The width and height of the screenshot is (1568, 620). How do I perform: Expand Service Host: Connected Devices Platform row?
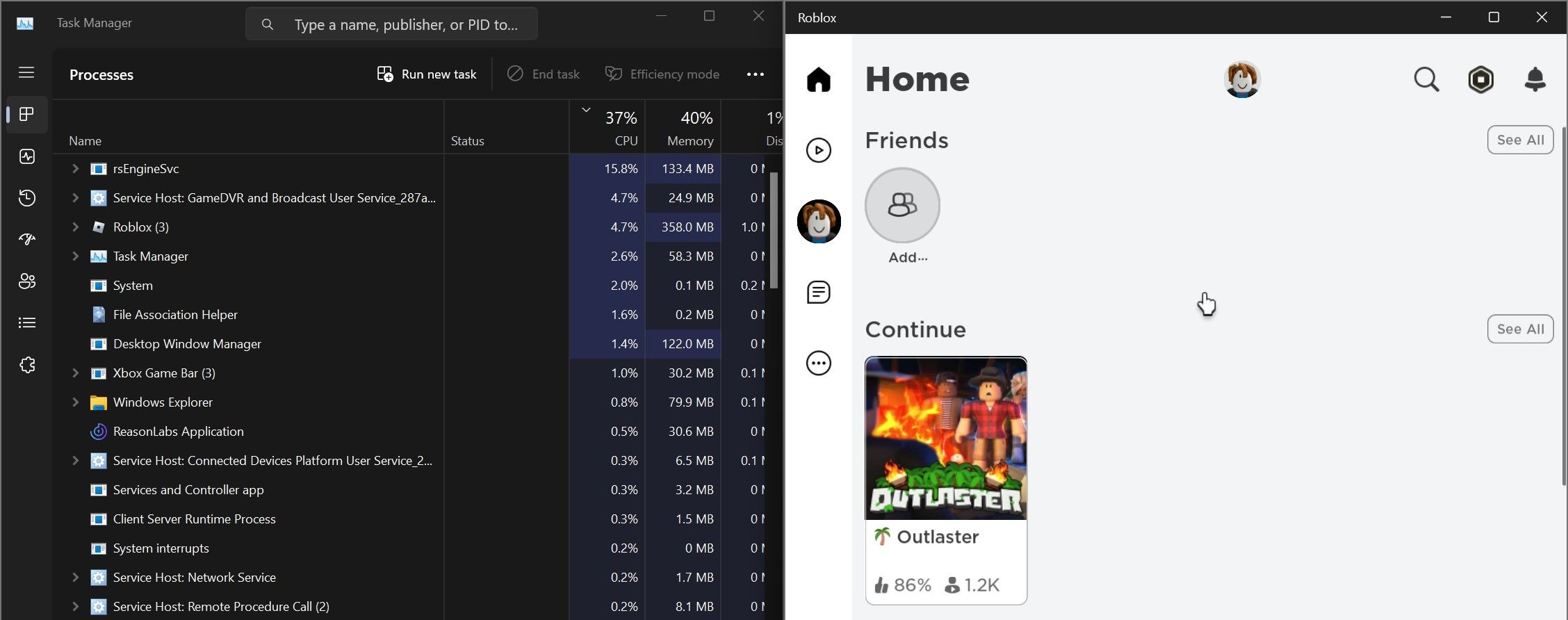pos(75,461)
